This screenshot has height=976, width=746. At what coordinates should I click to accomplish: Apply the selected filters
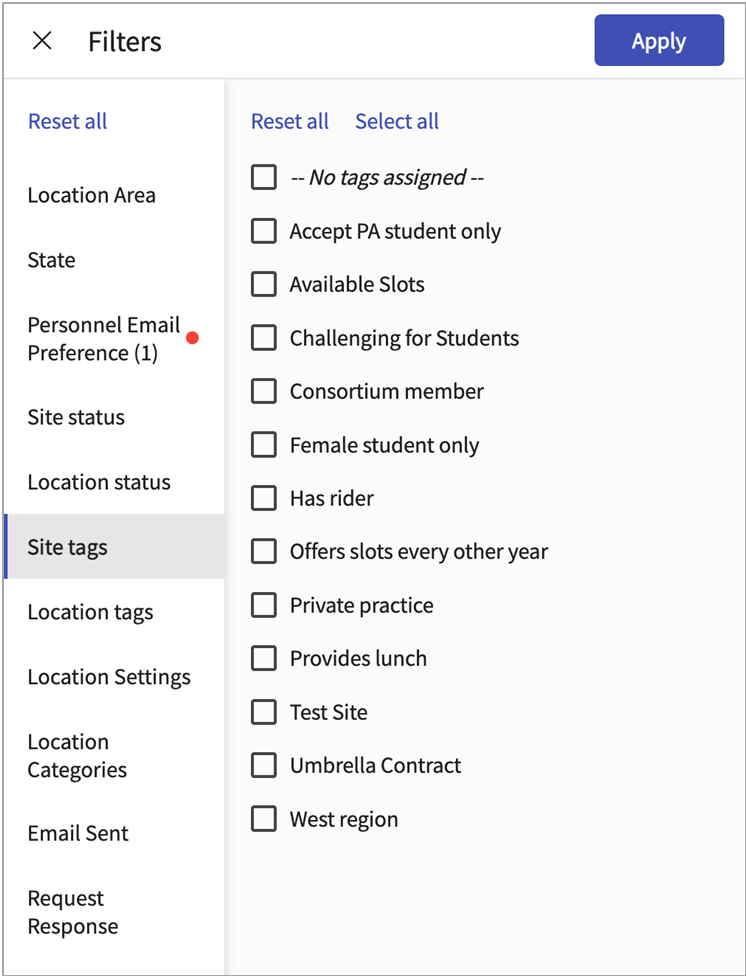659,40
